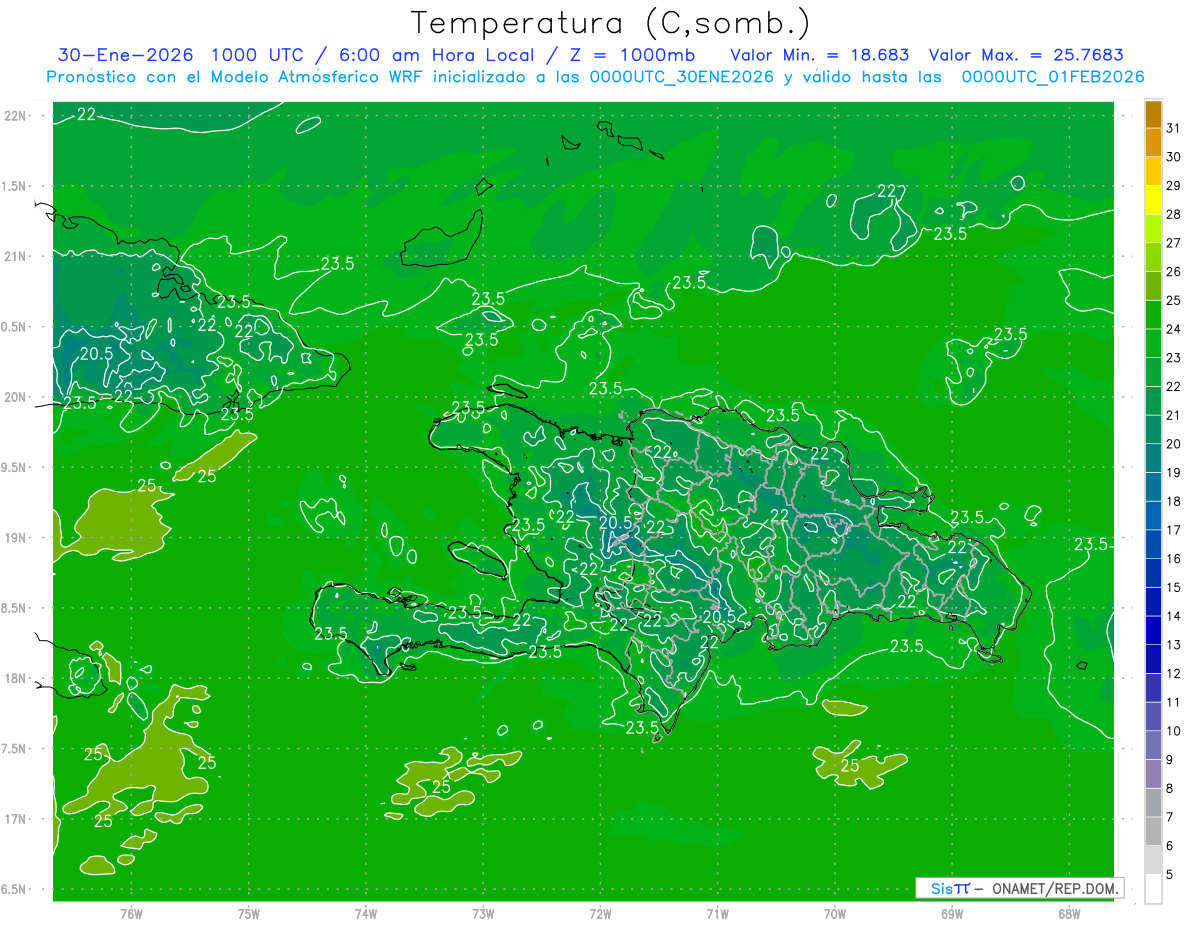Select init time '0000UTC_30ENE2026'
1200x927 pixels.
click(681, 77)
